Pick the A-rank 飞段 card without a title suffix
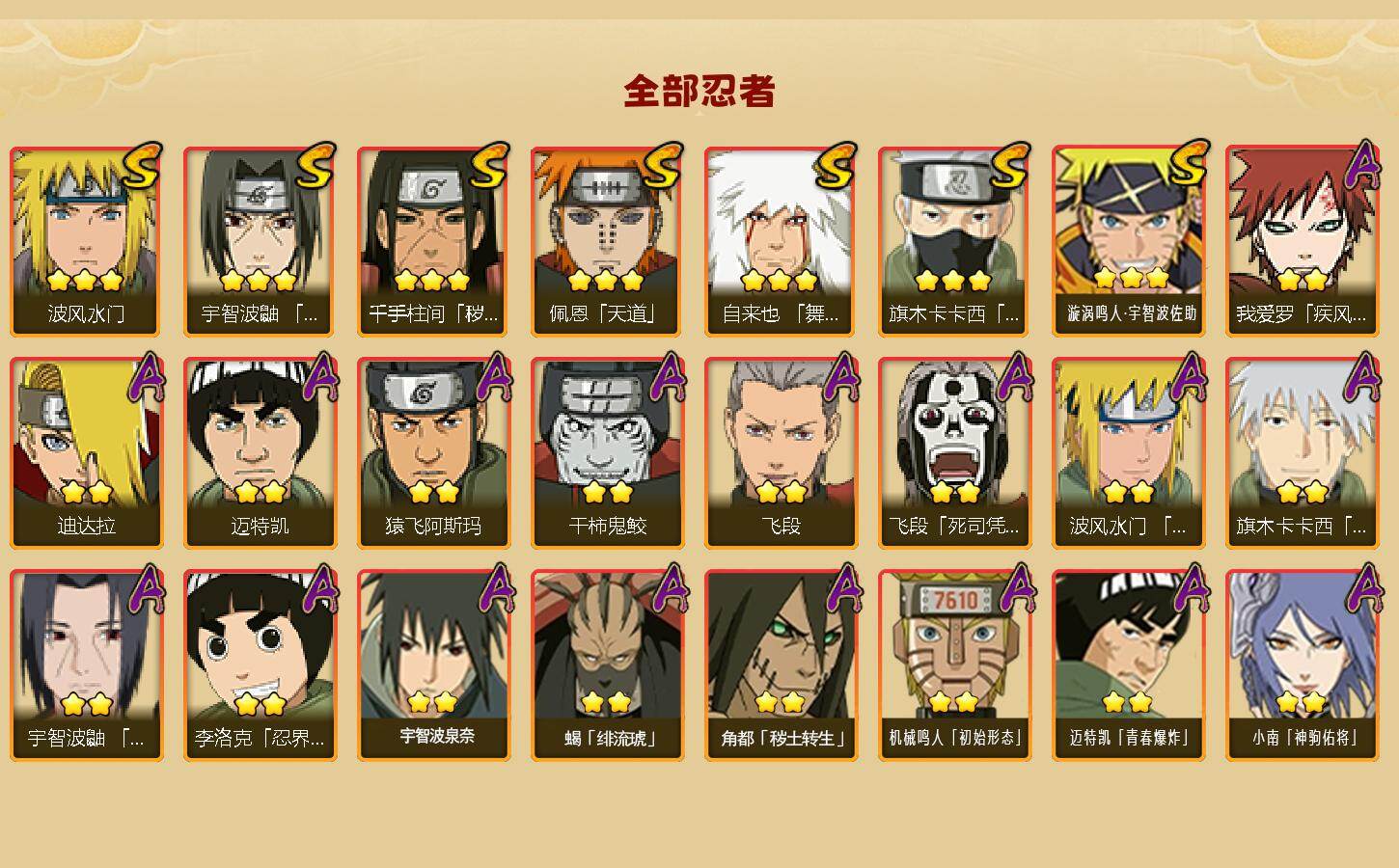The width and height of the screenshot is (1399, 868). [x=781, y=453]
